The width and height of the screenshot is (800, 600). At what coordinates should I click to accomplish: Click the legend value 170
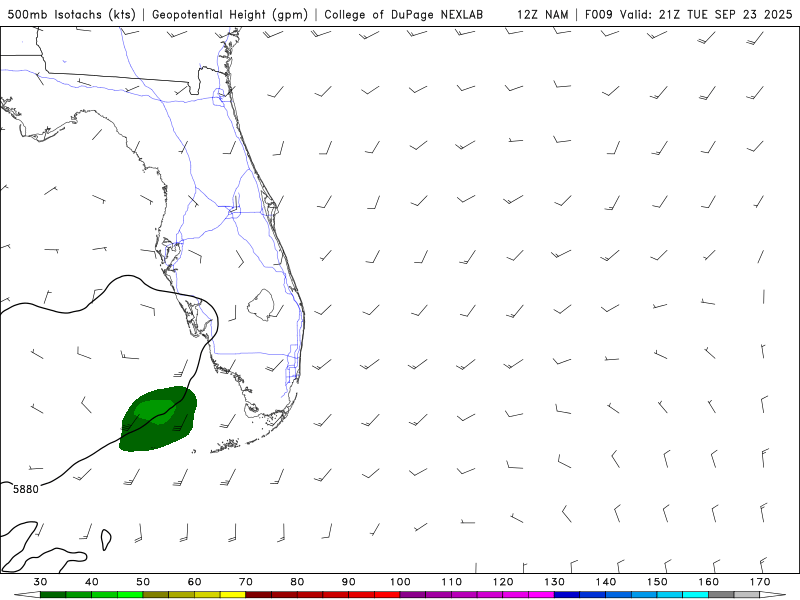(760, 582)
